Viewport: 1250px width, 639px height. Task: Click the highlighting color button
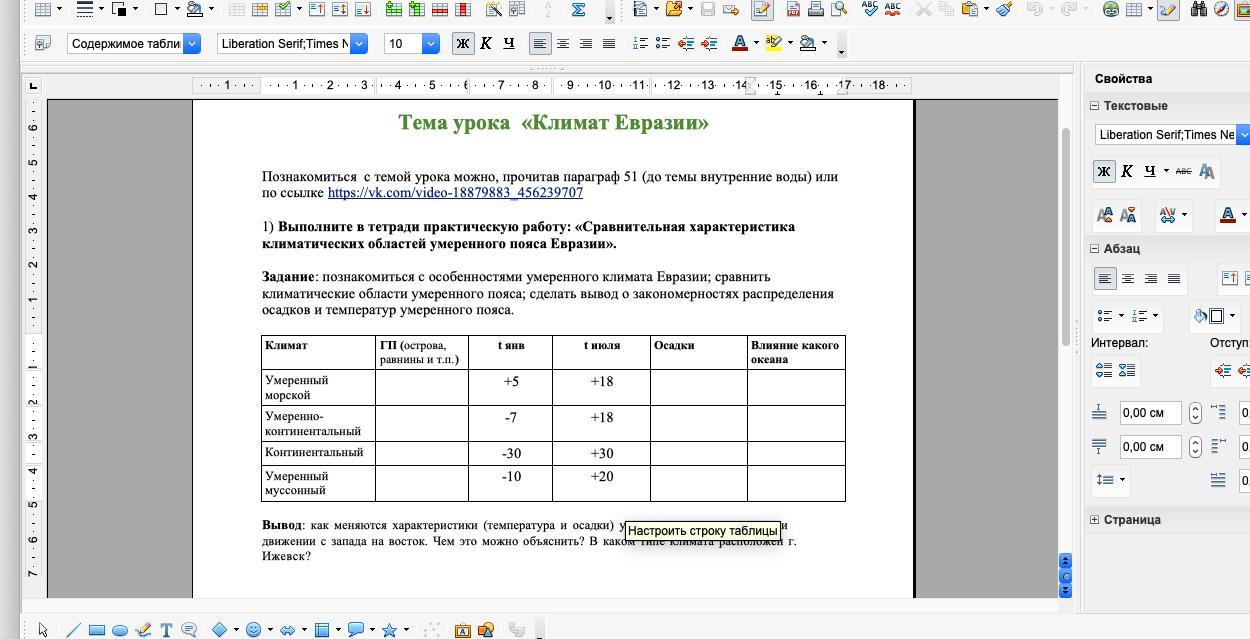point(772,44)
